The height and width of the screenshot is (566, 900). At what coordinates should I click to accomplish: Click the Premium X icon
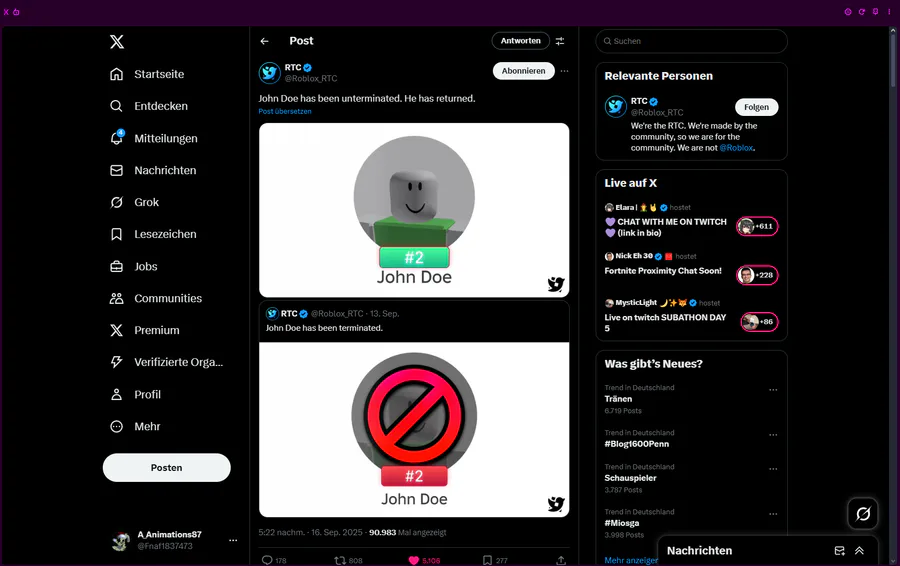[x=117, y=330]
